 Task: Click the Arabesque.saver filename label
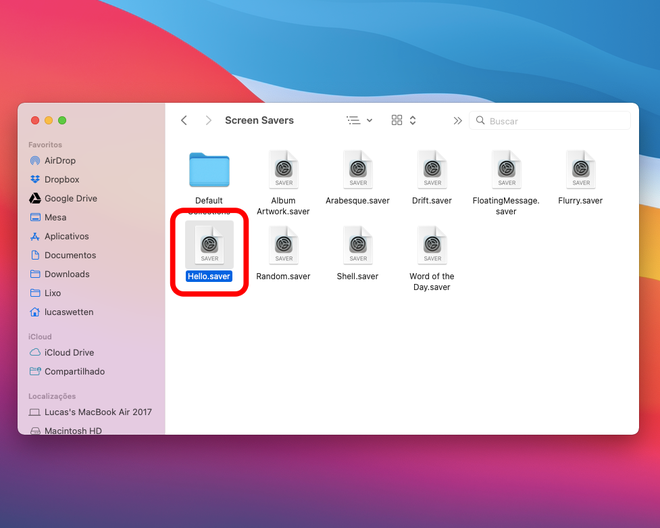pos(357,200)
